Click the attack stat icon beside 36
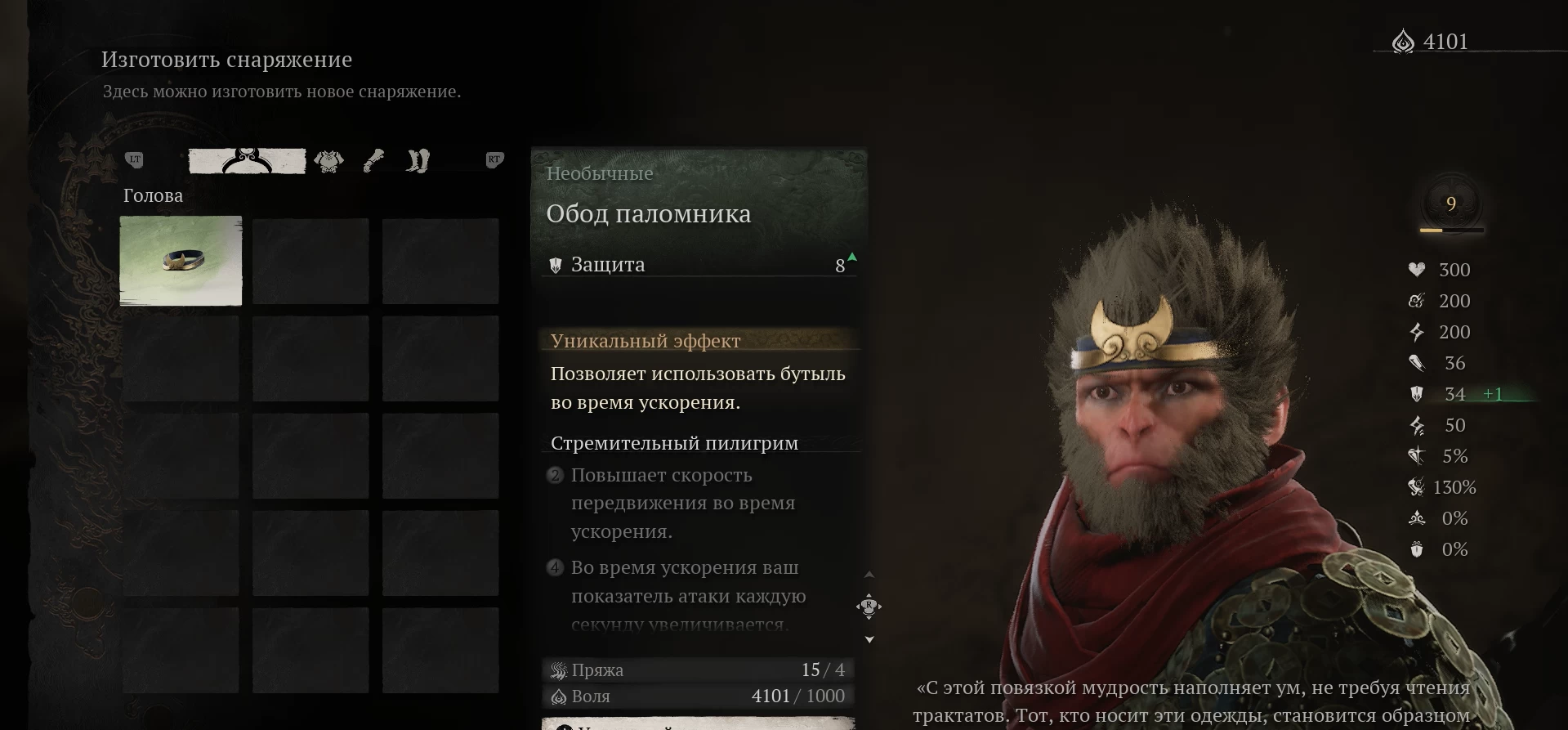 pos(1416,363)
